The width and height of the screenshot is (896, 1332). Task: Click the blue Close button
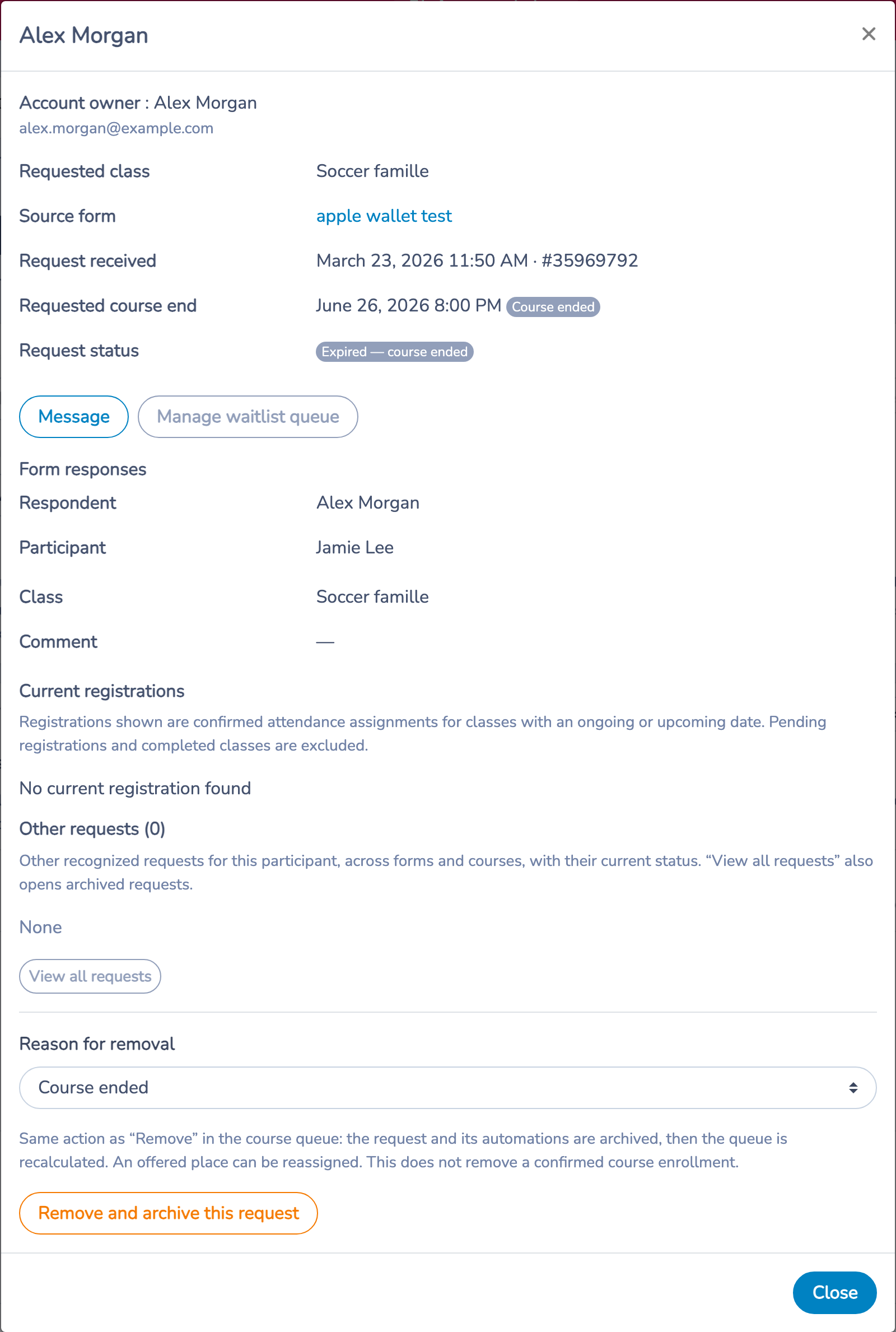[x=834, y=1293]
